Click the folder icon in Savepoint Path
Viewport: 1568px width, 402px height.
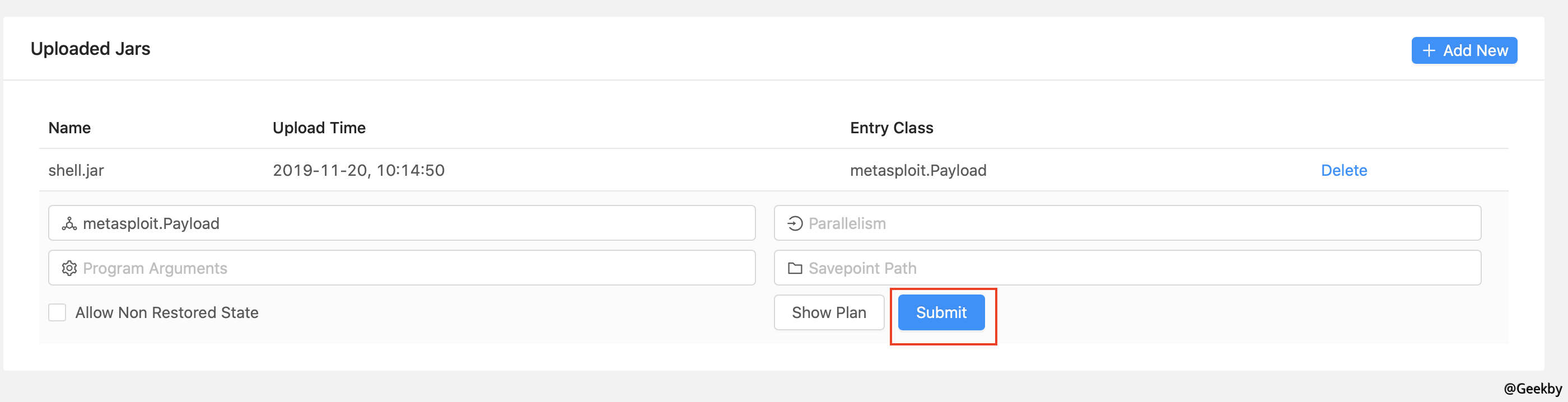click(x=794, y=268)
